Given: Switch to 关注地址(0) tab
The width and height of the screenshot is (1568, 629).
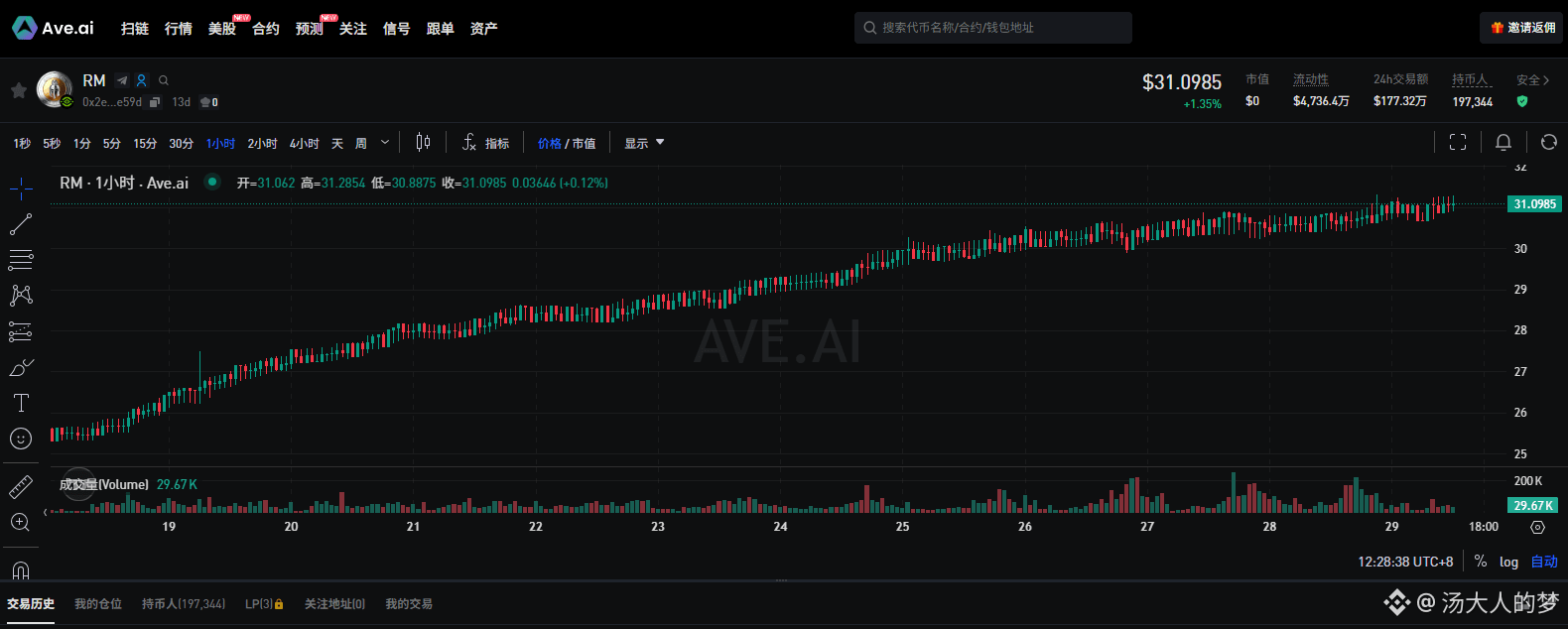Looking at the screenshot, I should point(334,603).
